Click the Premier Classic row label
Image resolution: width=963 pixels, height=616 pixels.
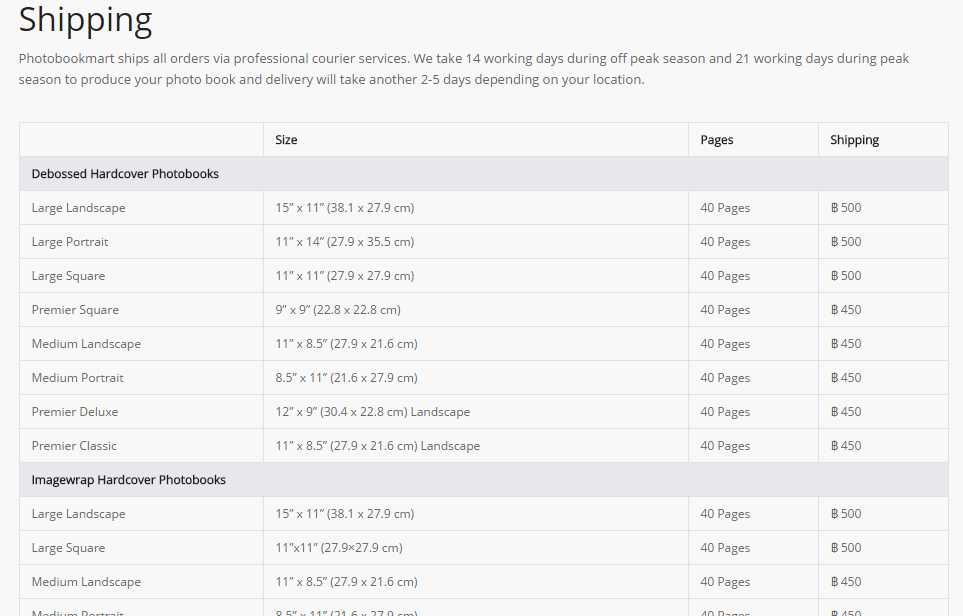(74, 446)
